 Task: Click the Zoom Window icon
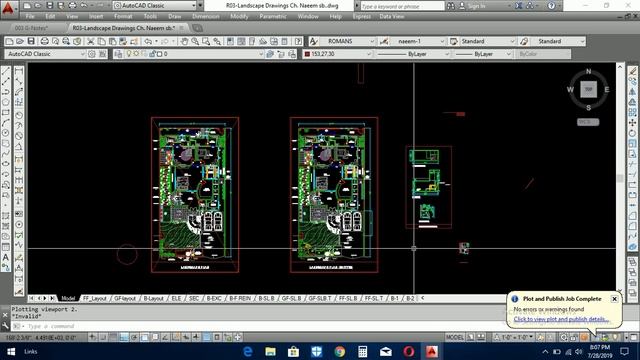point(206,41)
